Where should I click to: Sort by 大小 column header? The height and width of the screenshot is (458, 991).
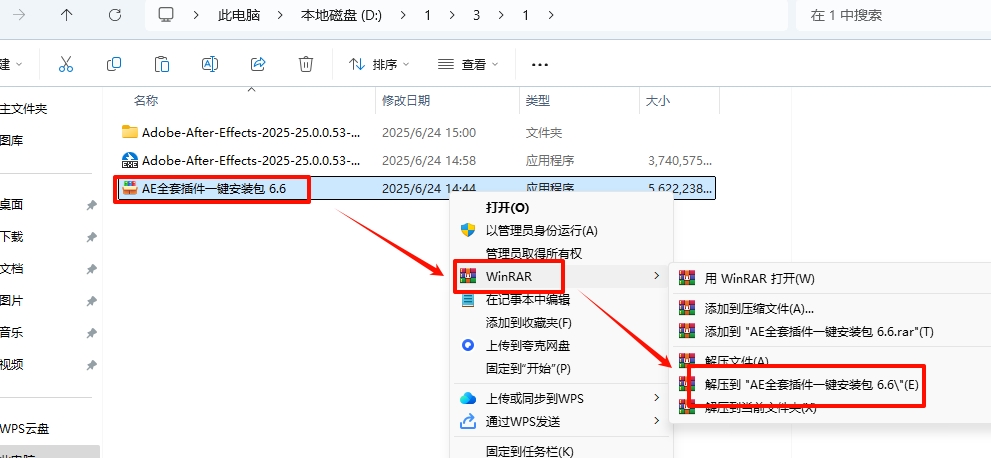click(658, 100)
